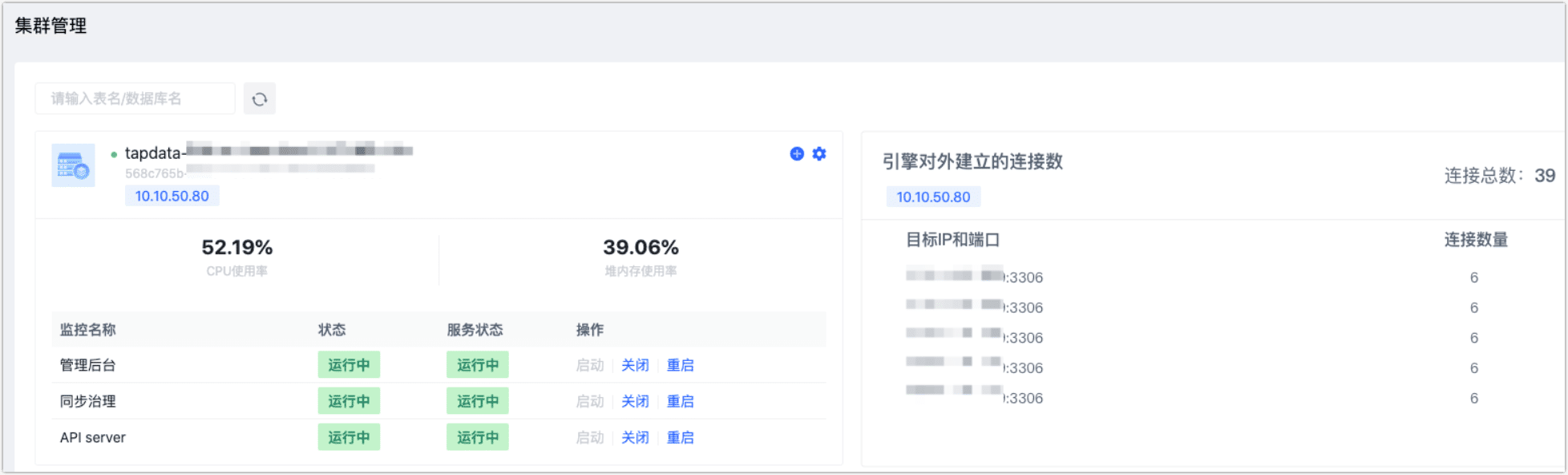The height and width of the screenshot is (475, 1568).
Task: Click the 操作 column header
Action: (x=590, y=330)
